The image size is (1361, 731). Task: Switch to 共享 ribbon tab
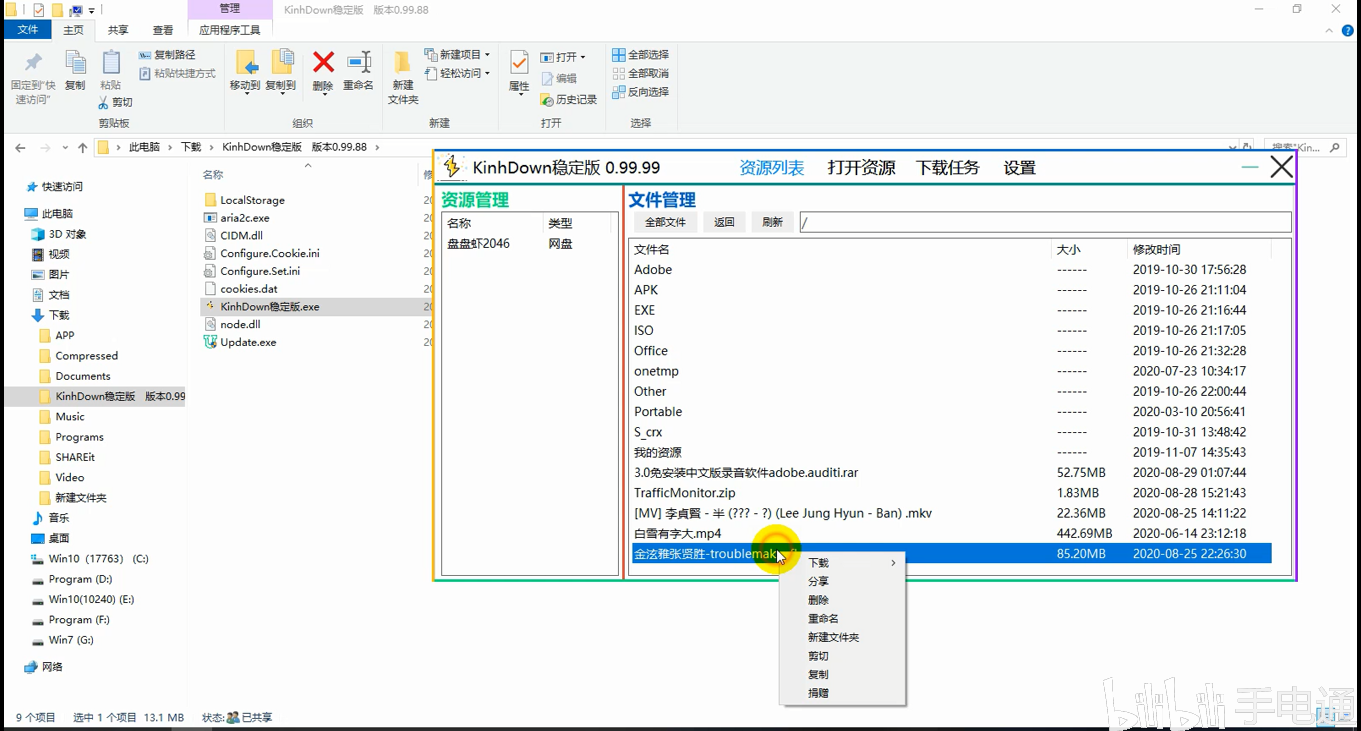tap(118, 30)
